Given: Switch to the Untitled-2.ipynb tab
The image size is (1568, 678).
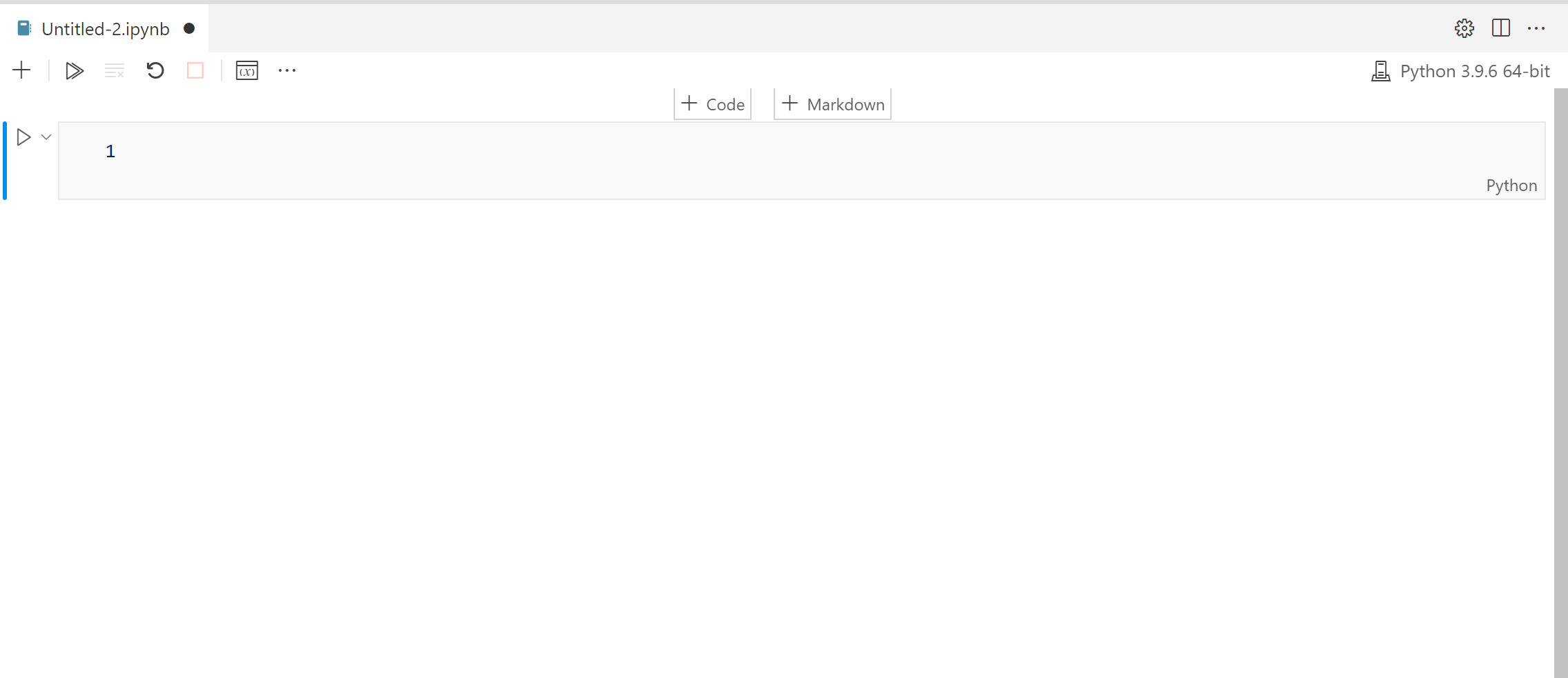Looking at the screenshot, I should [x=105, y=28].
